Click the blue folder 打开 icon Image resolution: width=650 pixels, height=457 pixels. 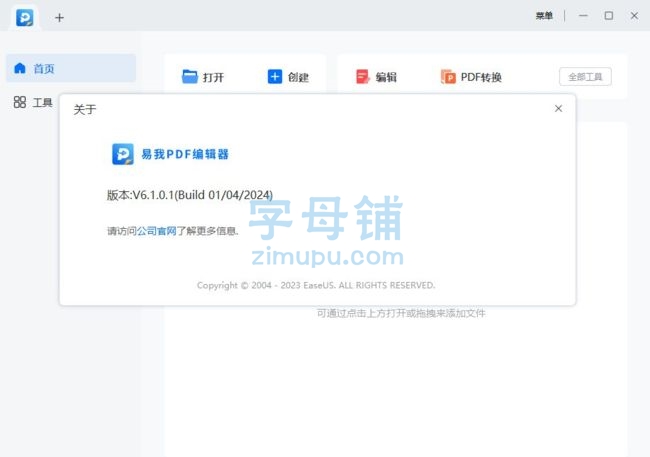point(190,77)
